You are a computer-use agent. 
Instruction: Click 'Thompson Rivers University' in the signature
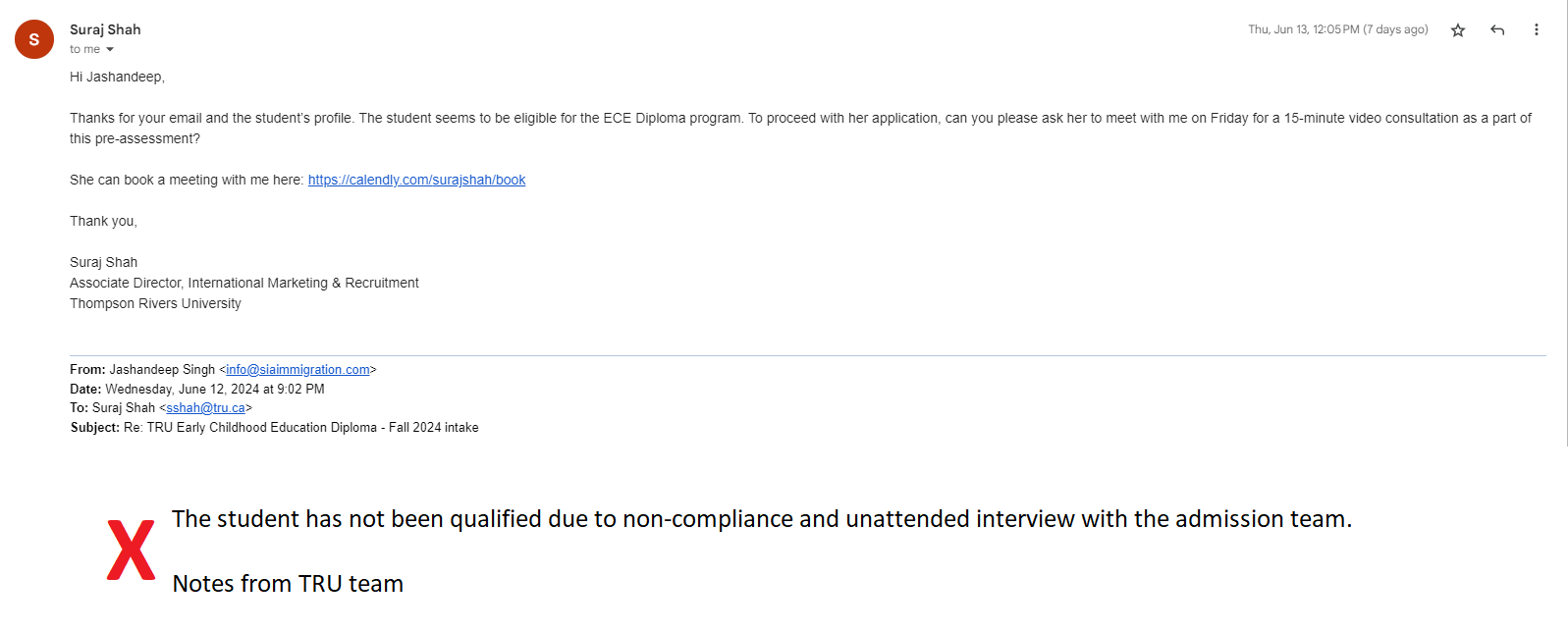click(x=155, y=303)
